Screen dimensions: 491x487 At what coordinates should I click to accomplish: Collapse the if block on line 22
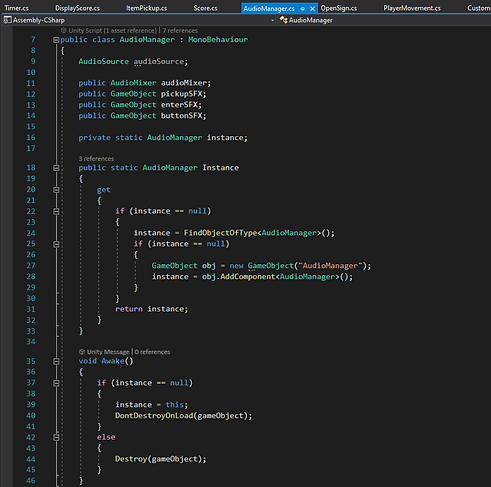[x=56, y=211]
